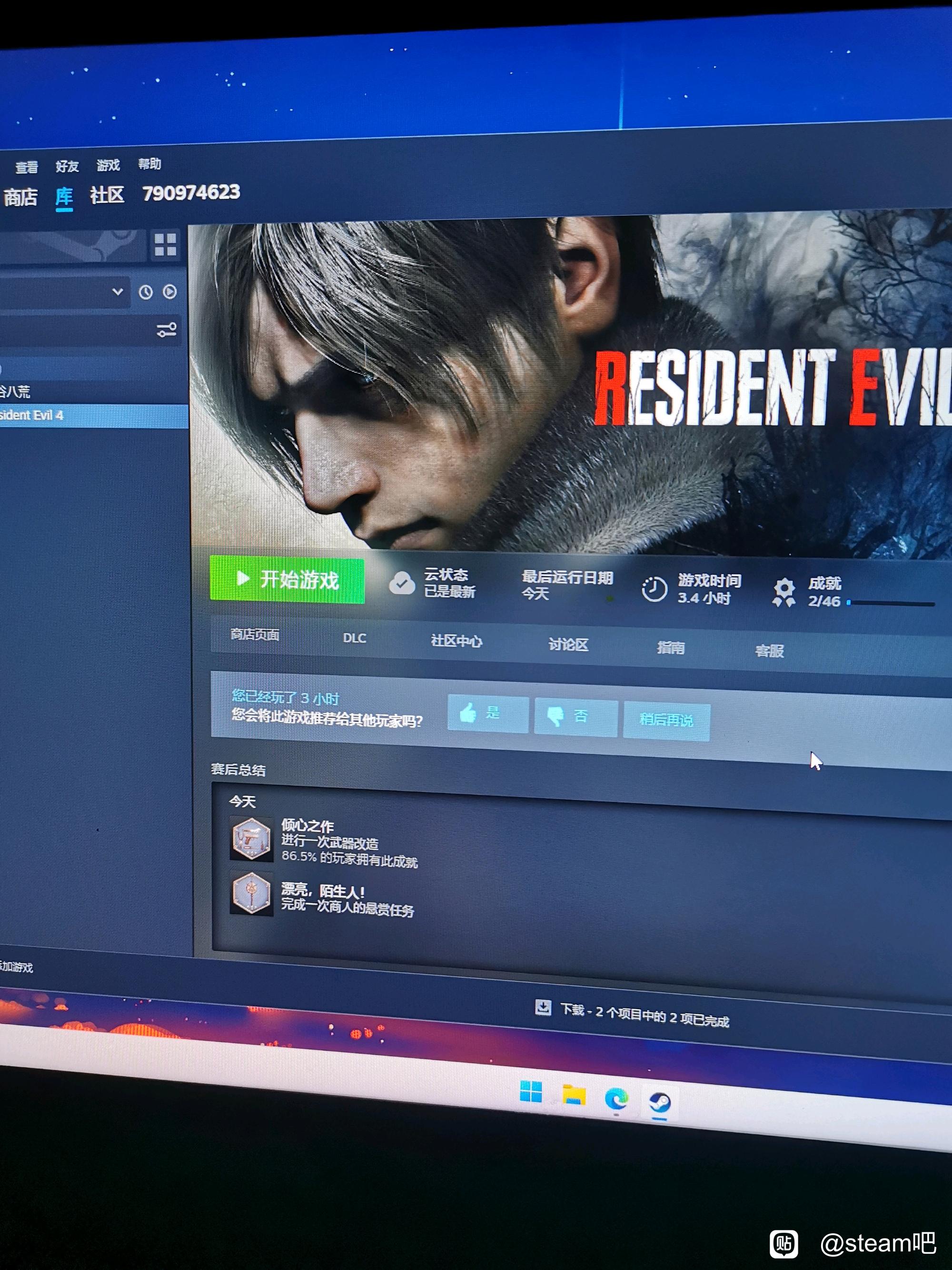The image size is (952, 1270).
Task: Open the 帮助 help menu
Action: pos(150,164)
